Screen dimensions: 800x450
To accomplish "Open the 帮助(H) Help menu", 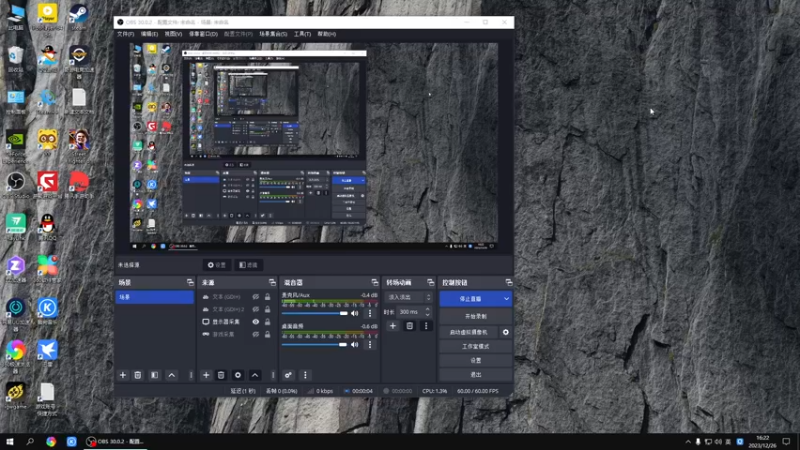I will (327, 34).
